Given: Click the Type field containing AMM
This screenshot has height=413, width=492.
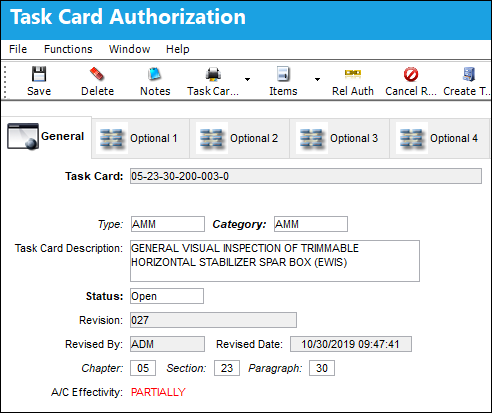Looking at the screenshot, I should pos(168,224).
